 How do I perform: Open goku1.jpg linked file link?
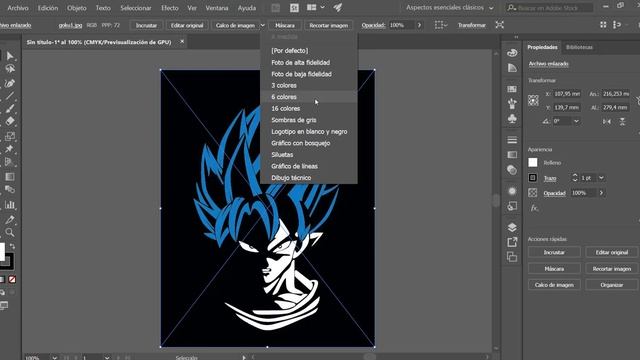pos(70,25)
